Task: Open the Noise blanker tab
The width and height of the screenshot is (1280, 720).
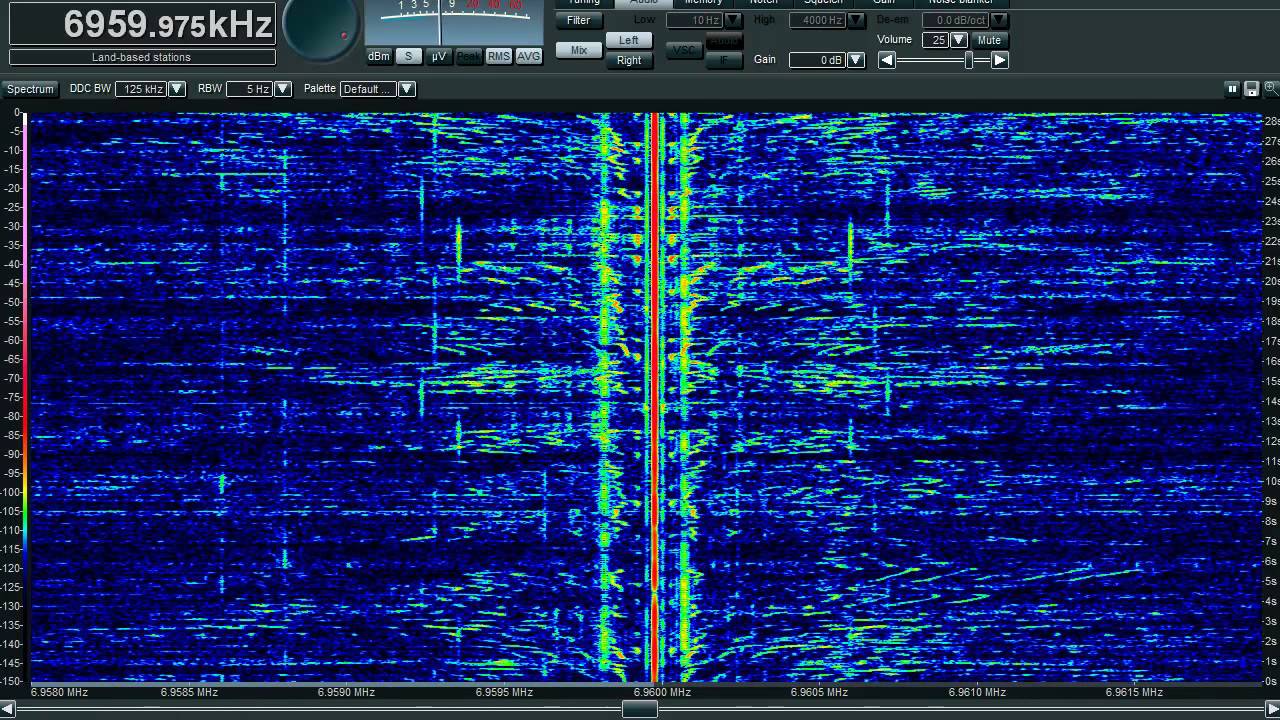Action: 961,2
